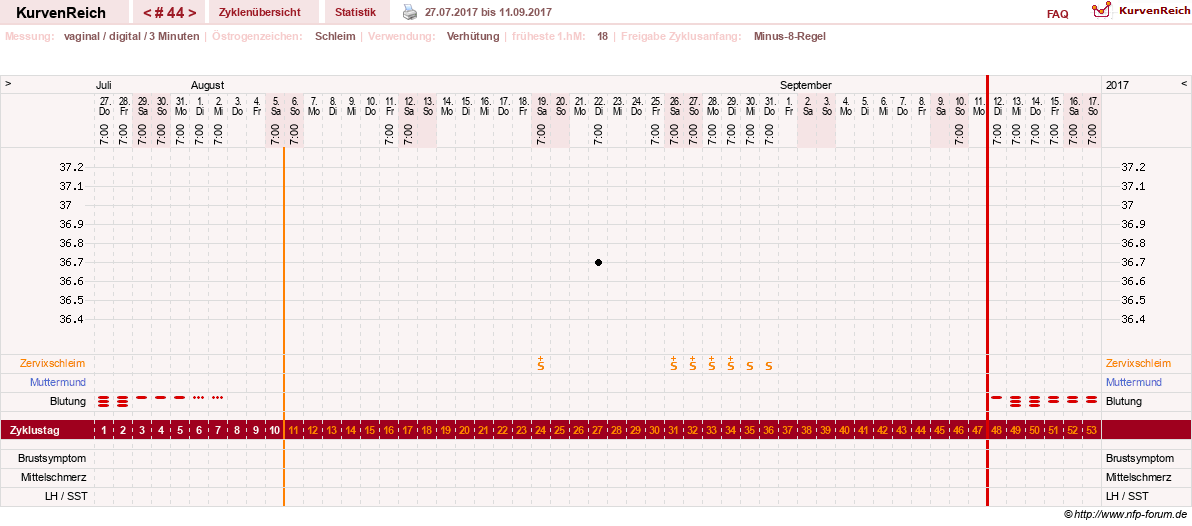Go to previous cycle arrow before #44

(x=147, y=12)
